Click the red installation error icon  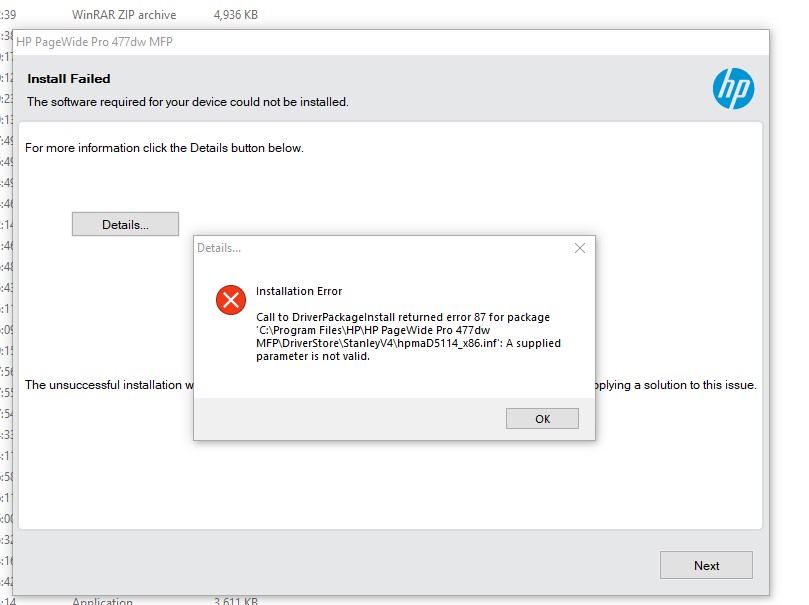(x=231, y=299)
